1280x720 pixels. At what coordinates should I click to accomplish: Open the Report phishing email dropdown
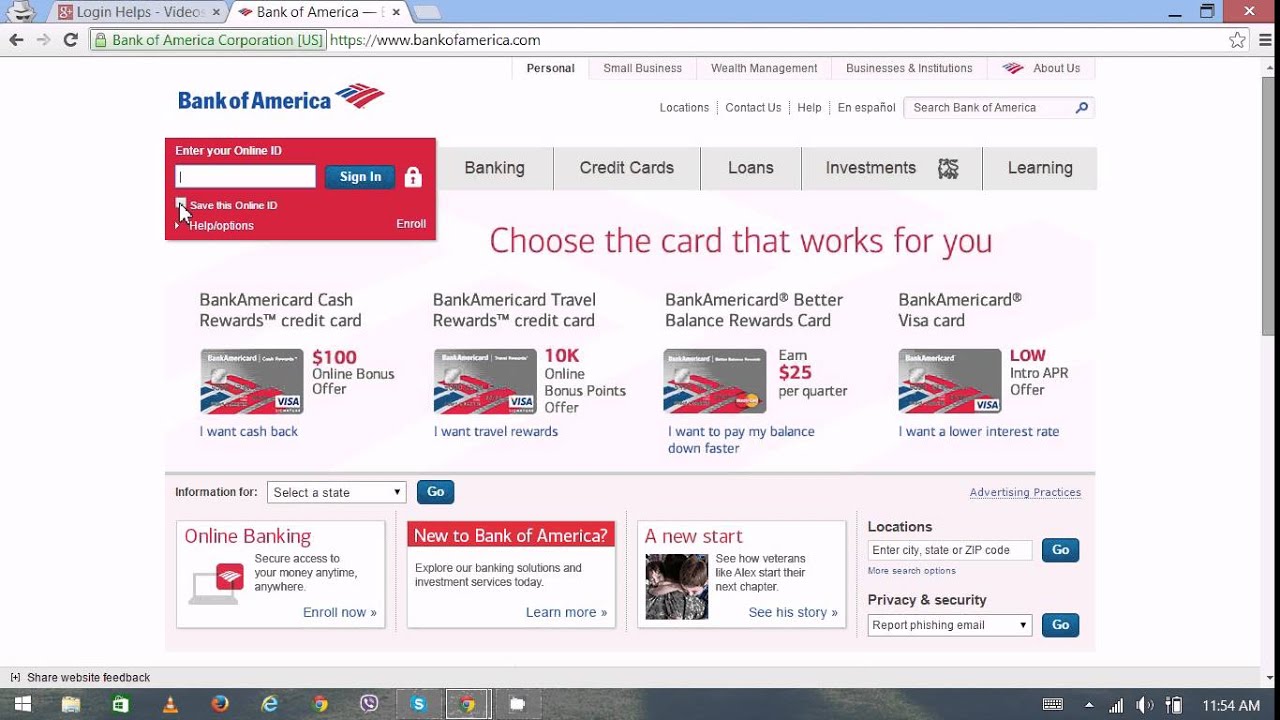pyautogui.click(x=950, y=625)
